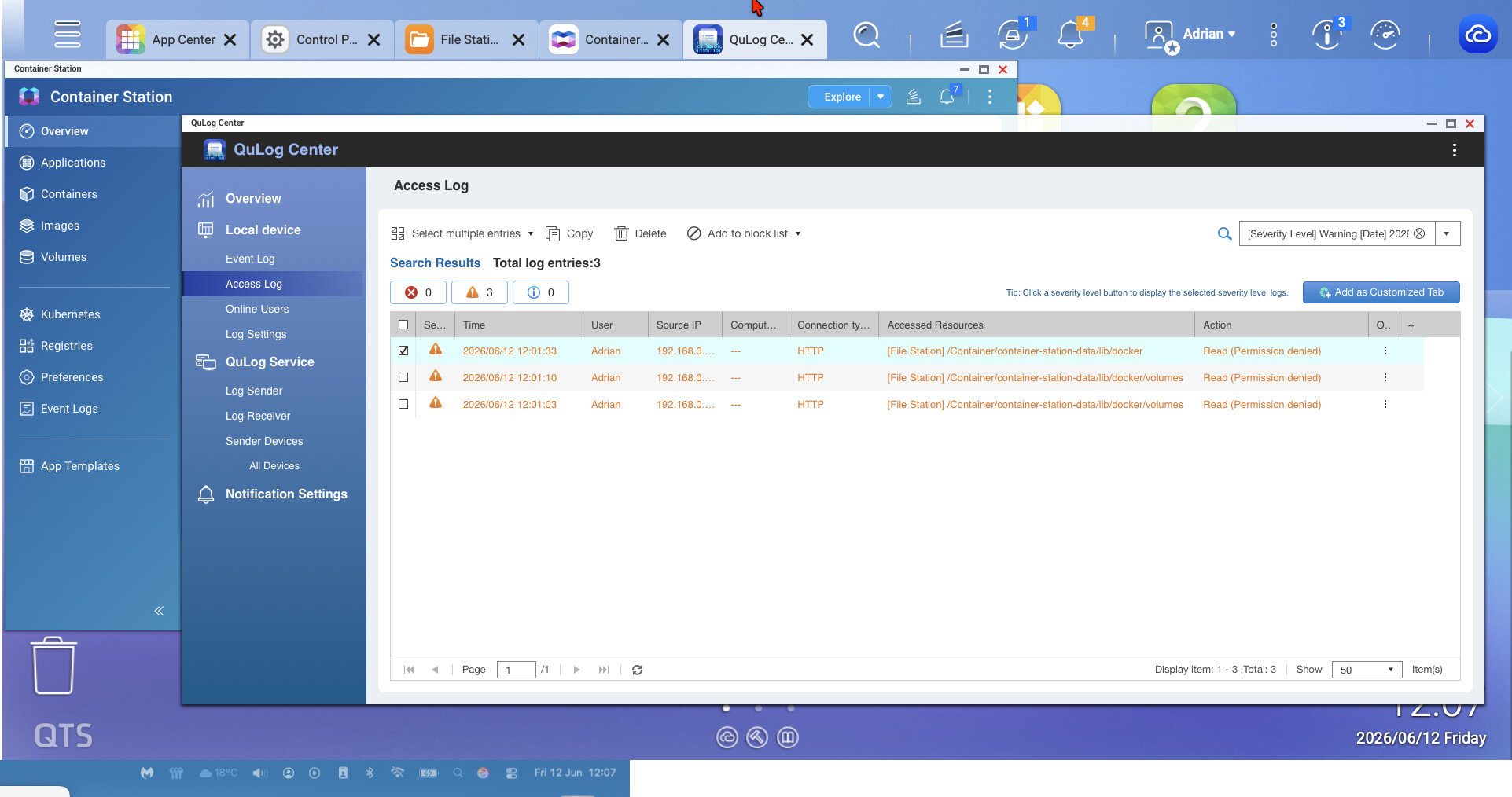Open Bluetooth icon in macOS menu bar
This screenshot has height=797, width=1512.
(x=370, y=773)
